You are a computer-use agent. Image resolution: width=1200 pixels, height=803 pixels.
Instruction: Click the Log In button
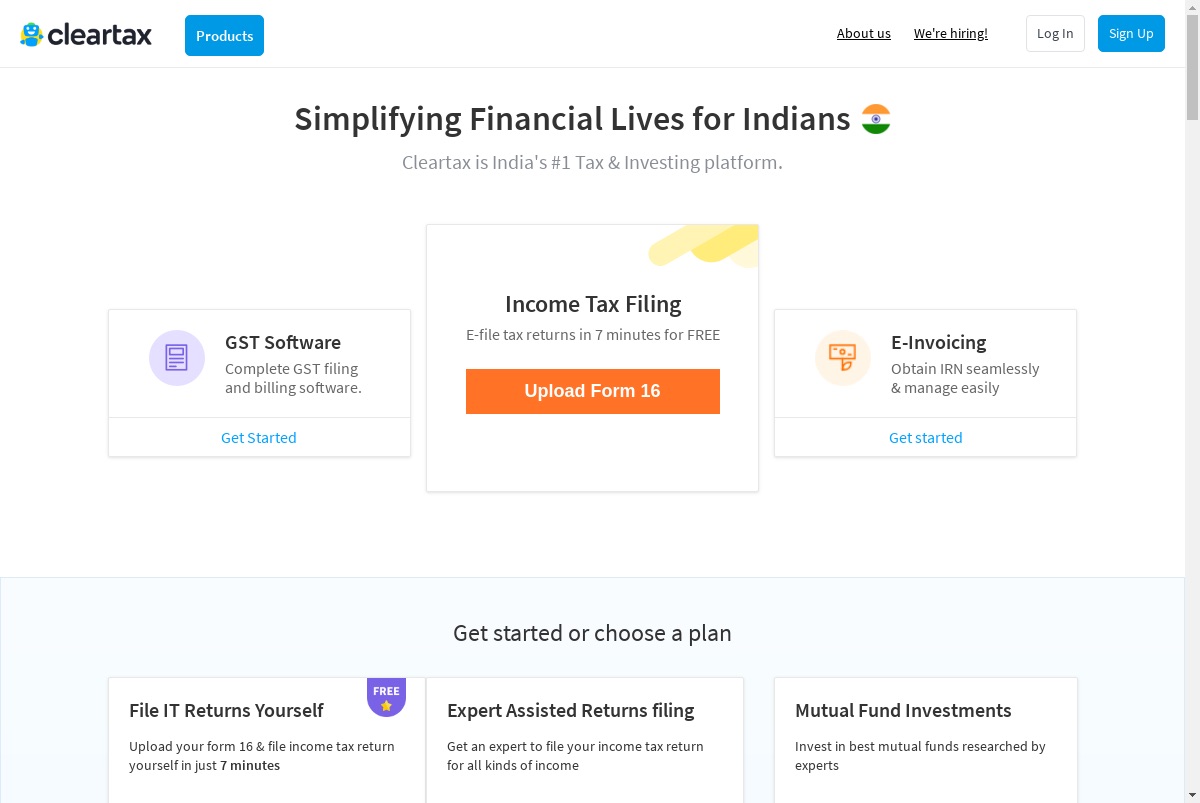point(1055,33)
